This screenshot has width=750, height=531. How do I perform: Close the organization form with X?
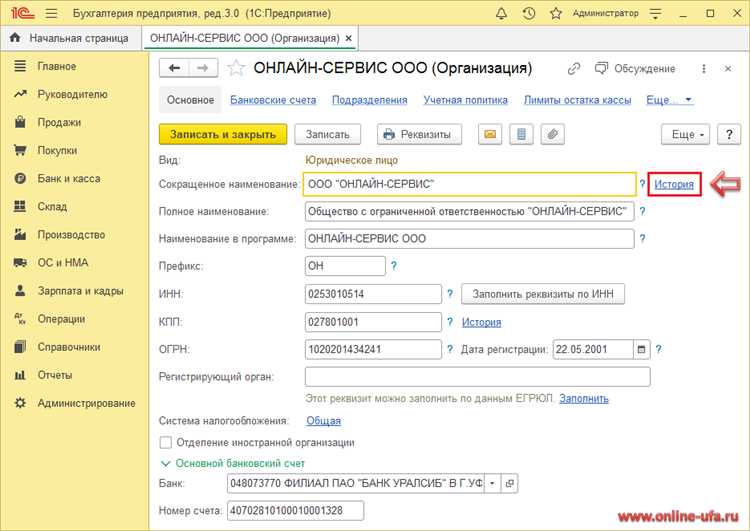[728, 69]
